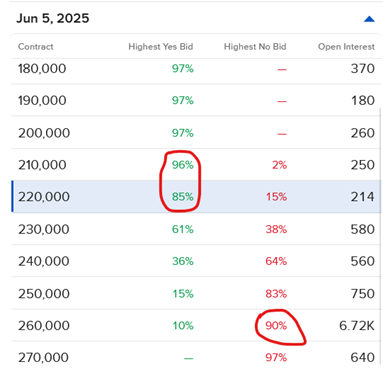The height and width of the screenshot is (369, 383).
Task: Select the 200,000 contract row
Action: point(196,133)
